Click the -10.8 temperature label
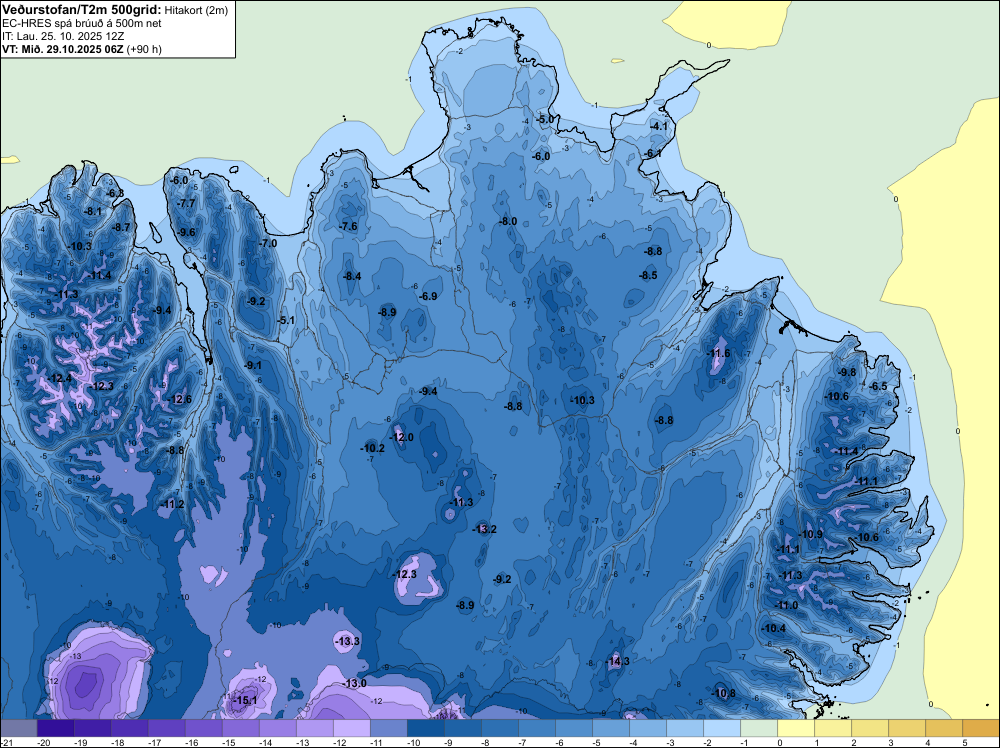 [x=723, y=693]
